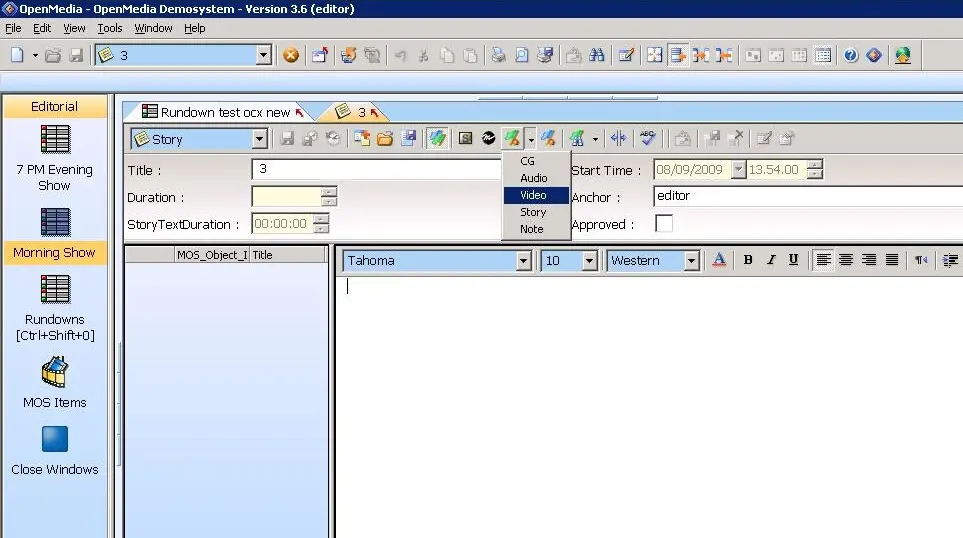Viewport: 963px width, 538px height.
Task: Toggle underline text formatting
Action: tap(793, 260)
